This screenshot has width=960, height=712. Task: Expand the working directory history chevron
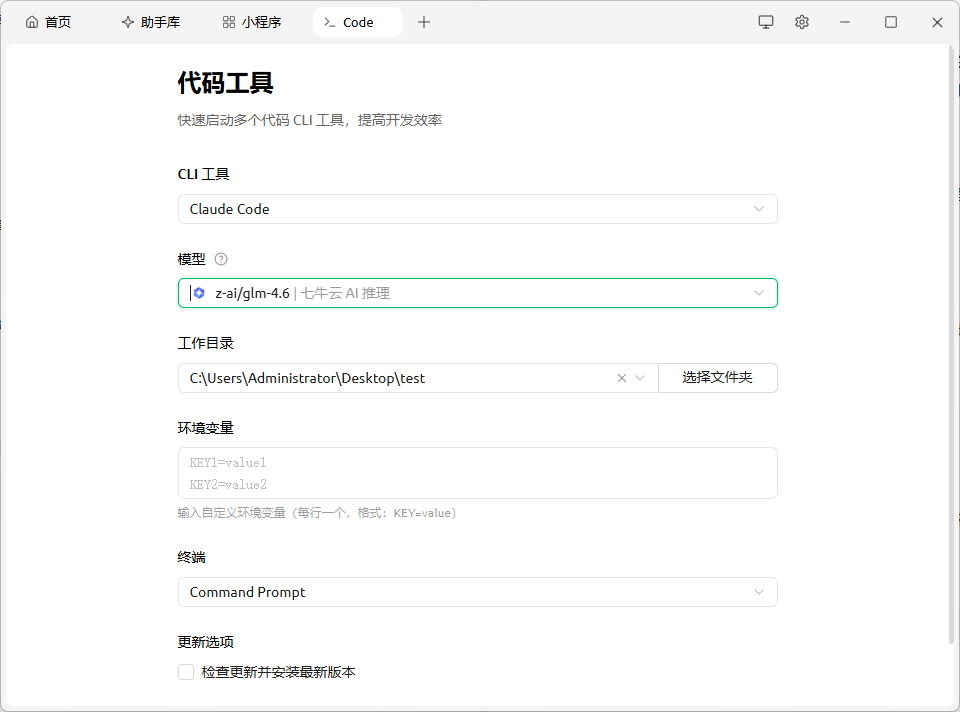[641, 378]
